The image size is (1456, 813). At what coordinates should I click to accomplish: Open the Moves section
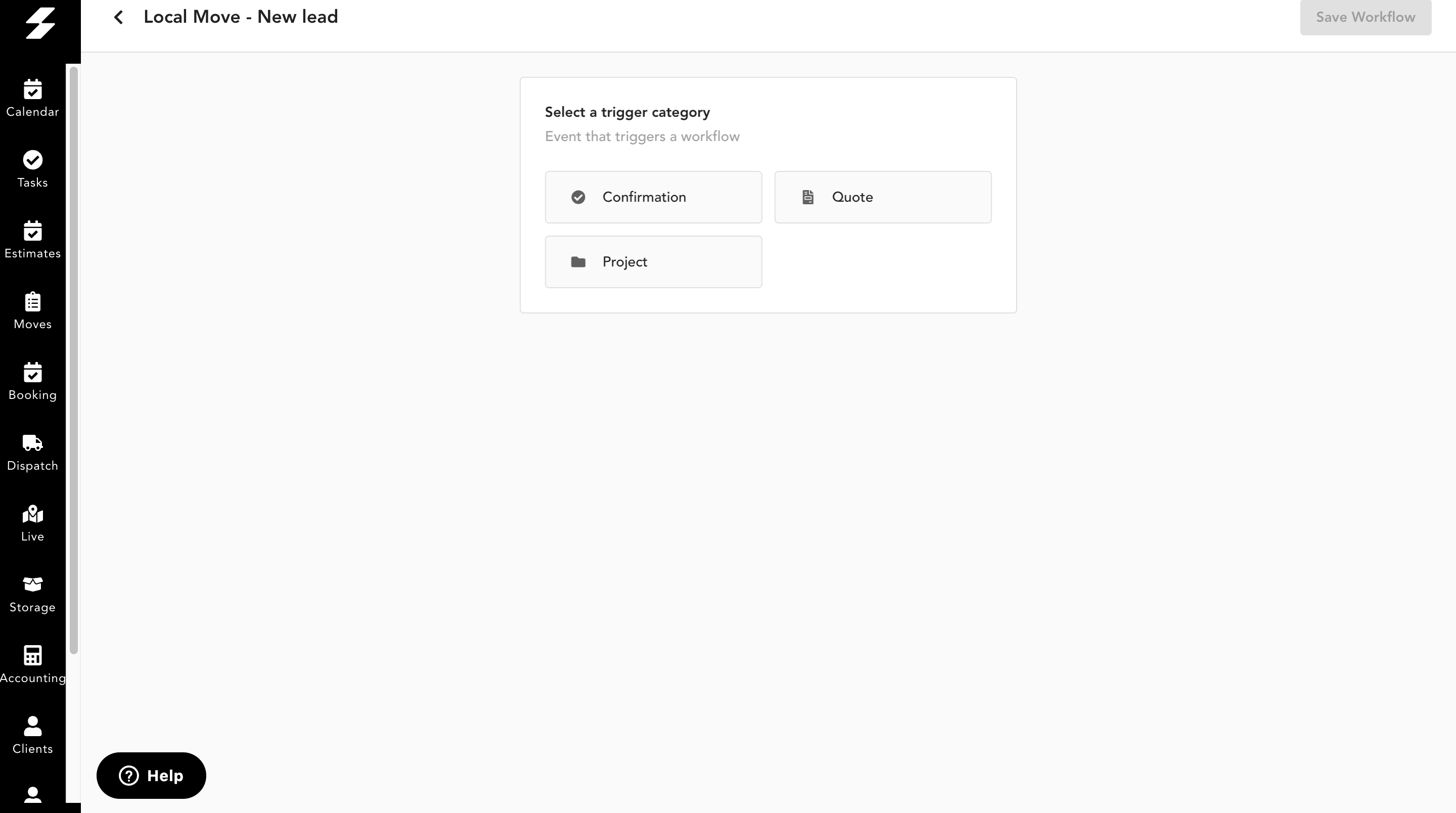click(32, 310)
